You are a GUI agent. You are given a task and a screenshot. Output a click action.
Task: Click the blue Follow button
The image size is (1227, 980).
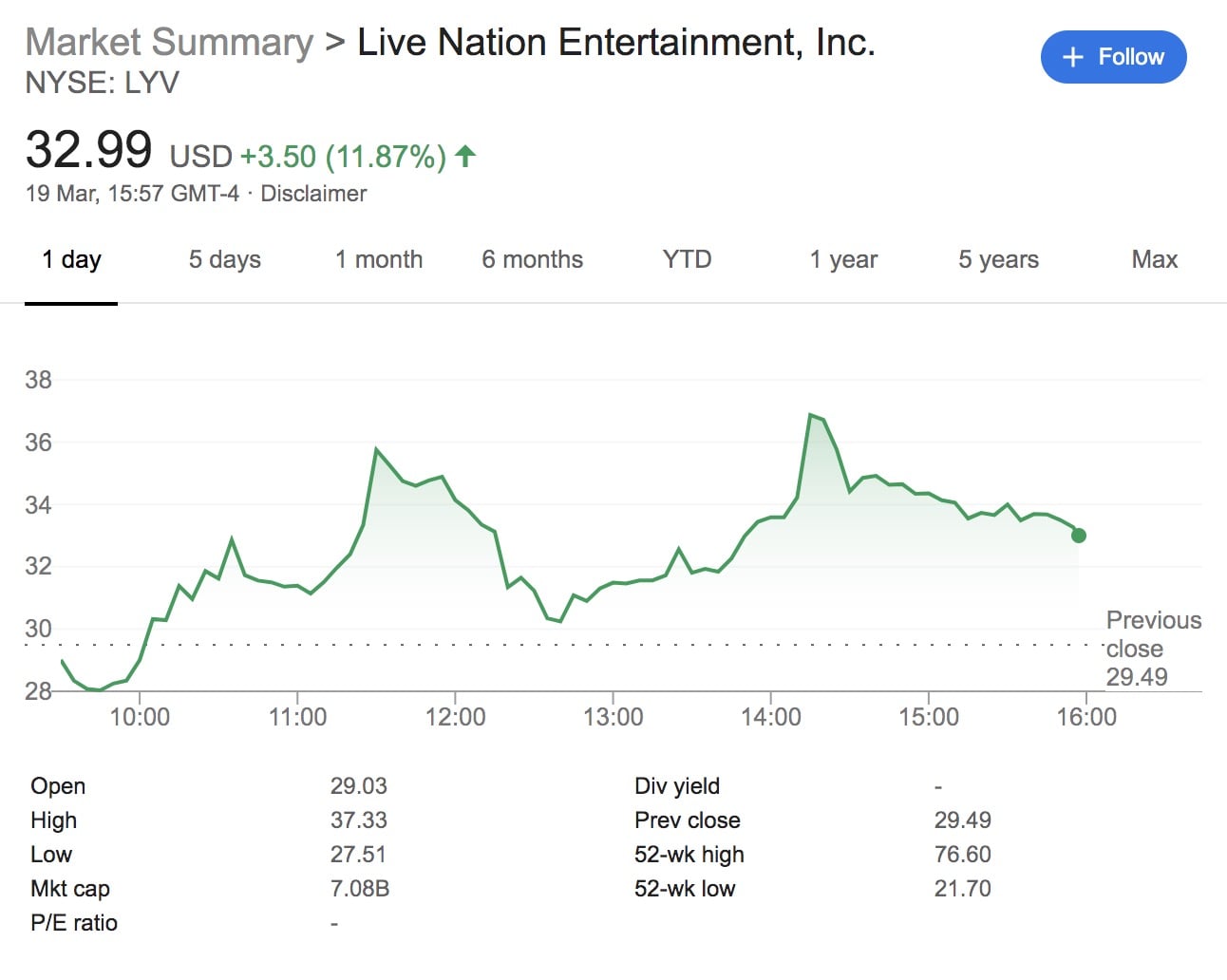[x=1113, y=57]
